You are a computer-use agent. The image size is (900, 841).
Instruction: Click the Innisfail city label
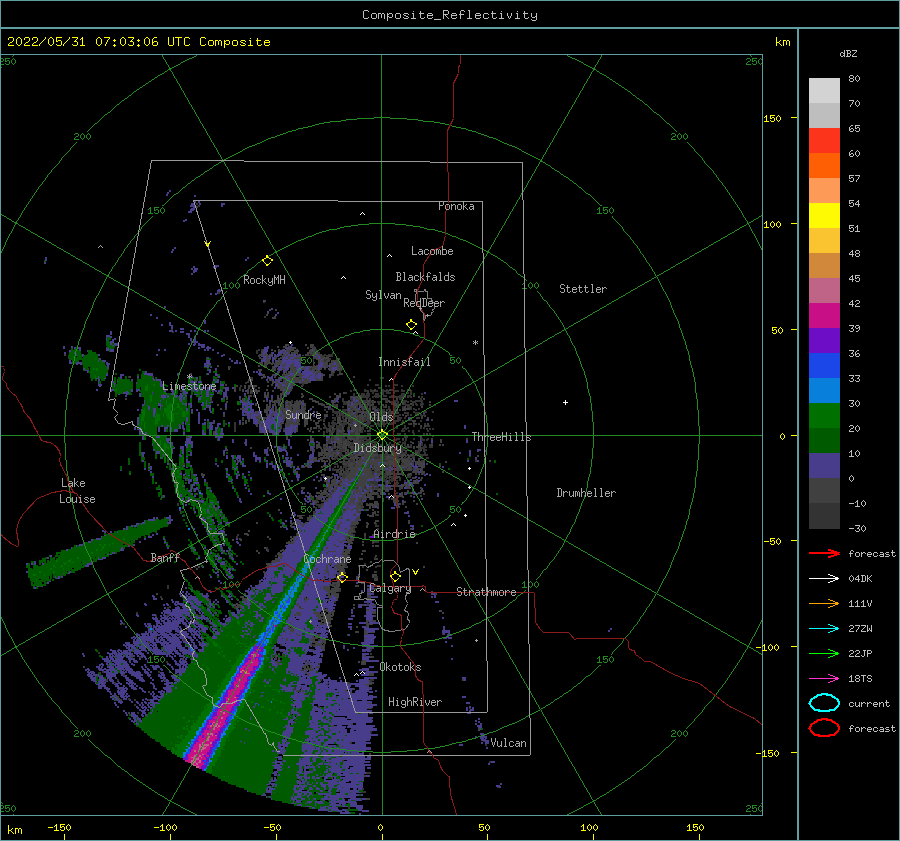point(404,362)
